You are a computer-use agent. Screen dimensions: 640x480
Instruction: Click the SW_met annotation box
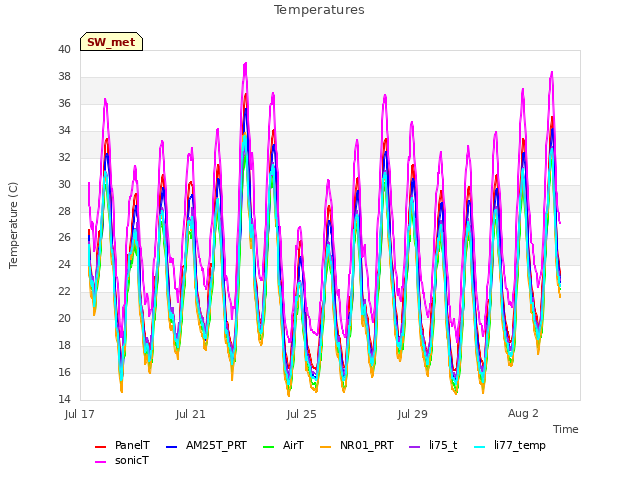pos(111,42)
